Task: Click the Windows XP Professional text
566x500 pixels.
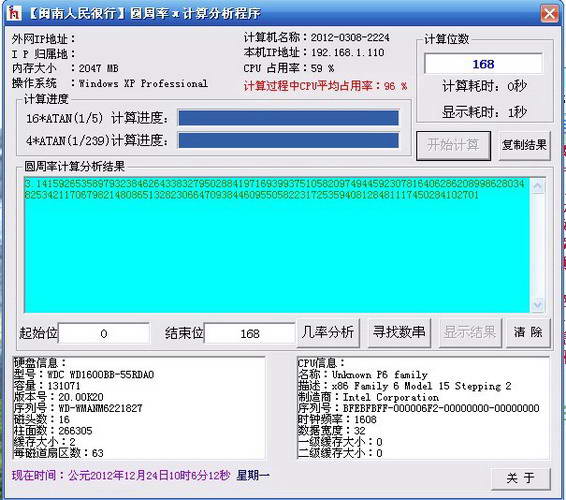Action: coord(143,83)
